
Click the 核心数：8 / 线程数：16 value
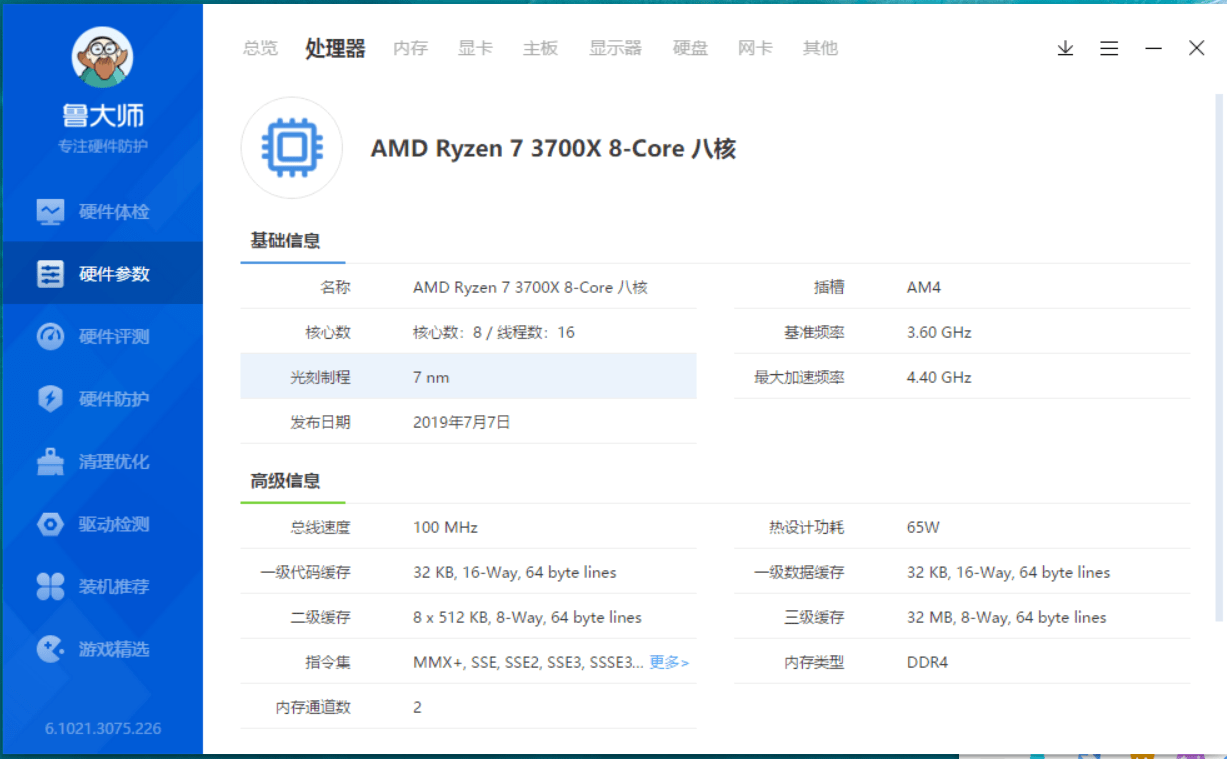coord(494,332)
